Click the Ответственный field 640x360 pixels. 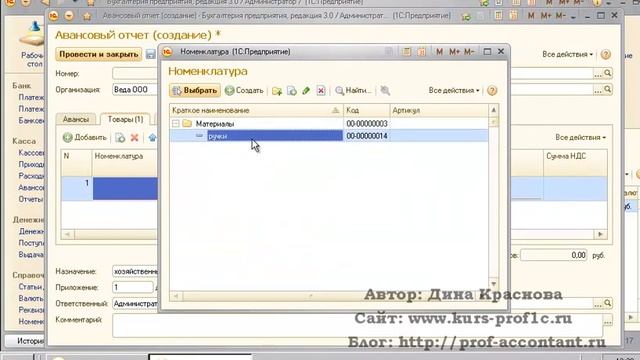coord(135,304)
